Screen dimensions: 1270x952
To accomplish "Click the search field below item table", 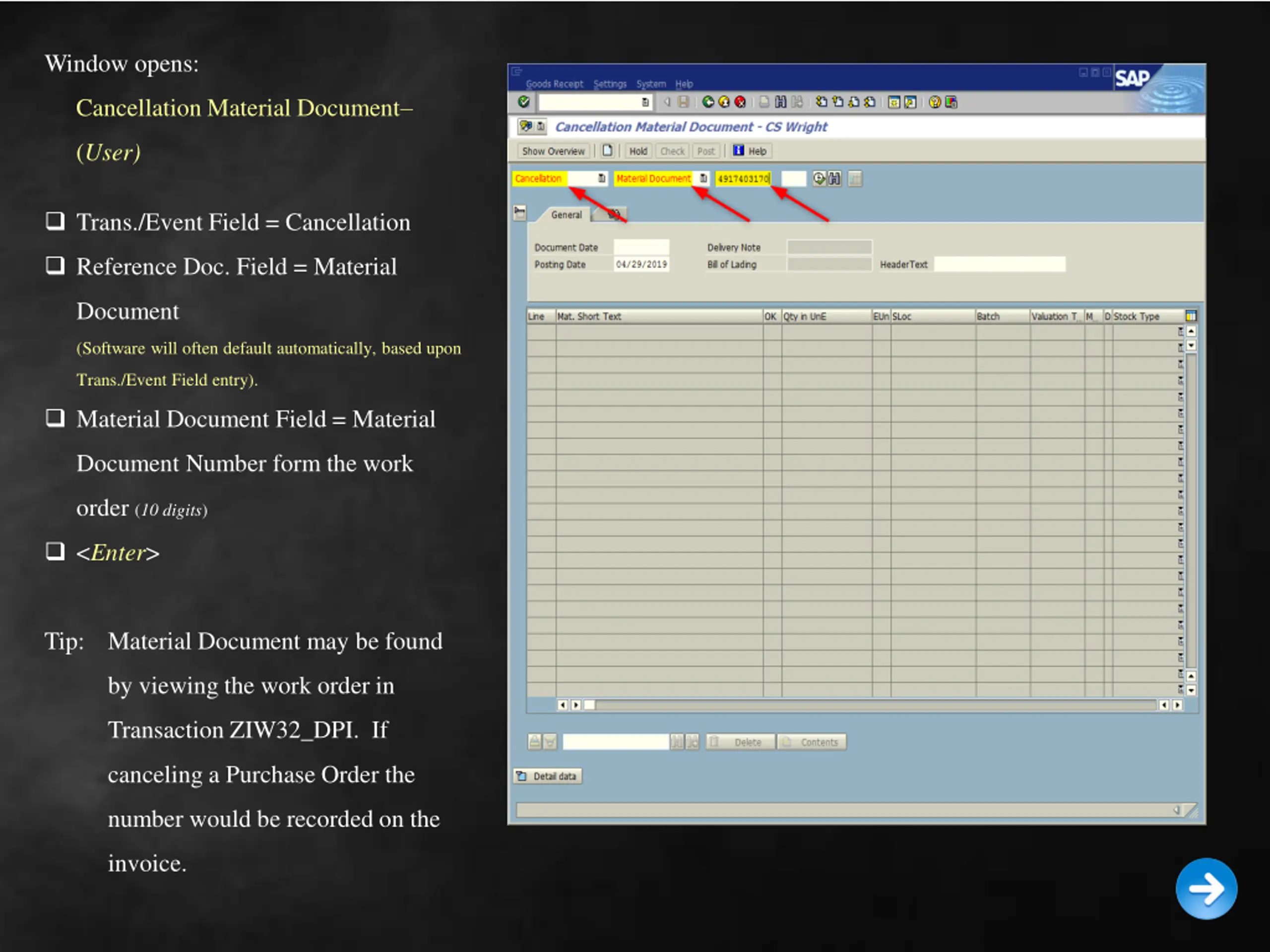I will point(616,742).
